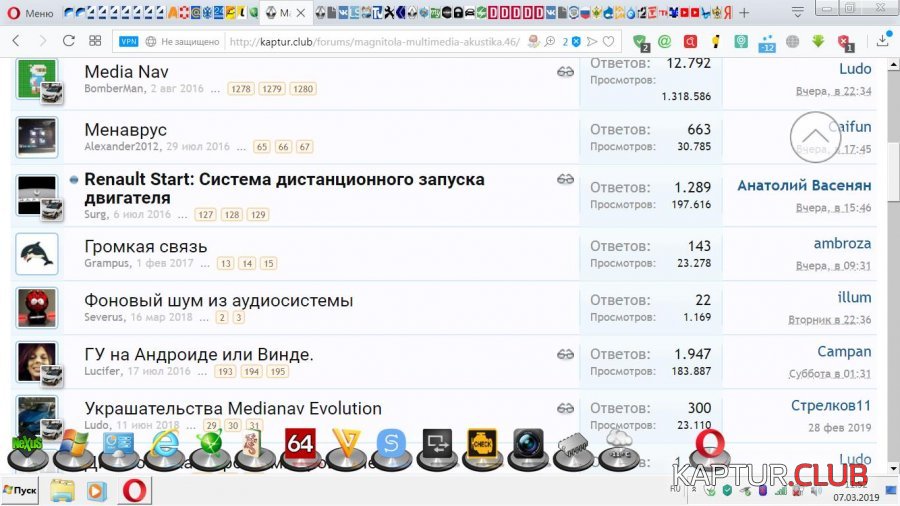Go to page 129 of Renault Start
Screen dimensions: 900x506
click(258, 215)
